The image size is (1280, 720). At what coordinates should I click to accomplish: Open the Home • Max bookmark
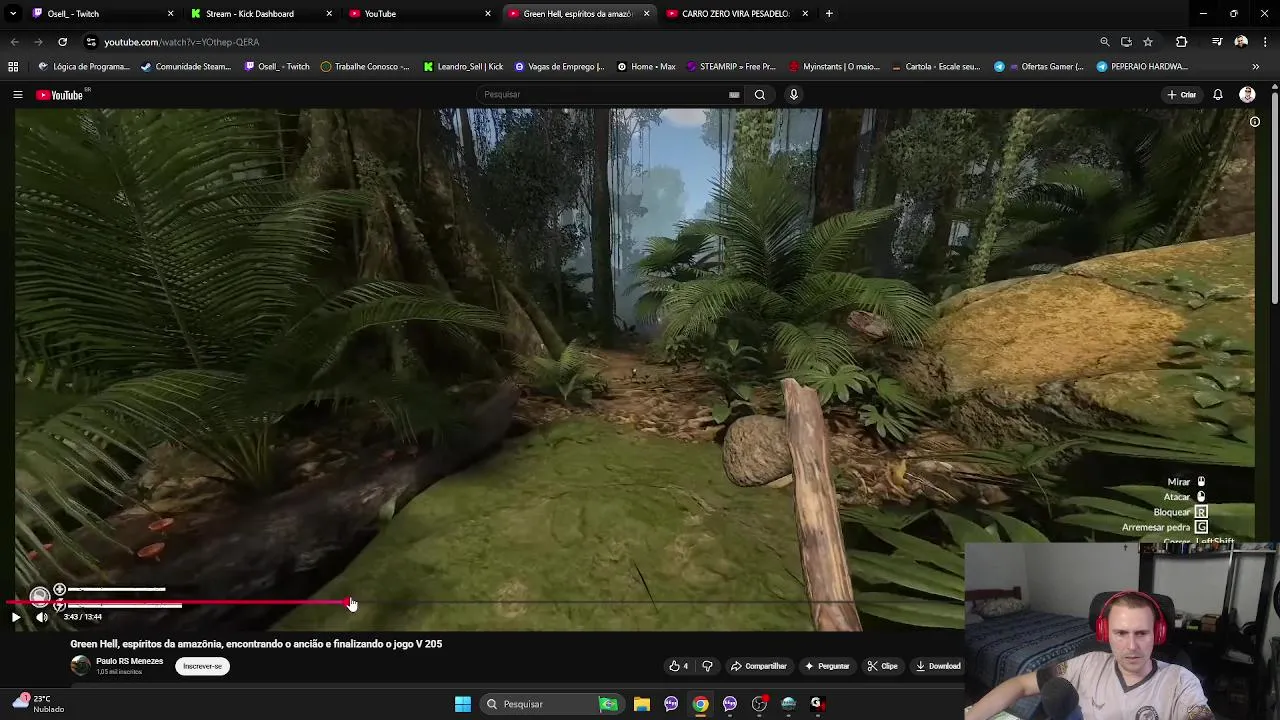tap(646, 67)
